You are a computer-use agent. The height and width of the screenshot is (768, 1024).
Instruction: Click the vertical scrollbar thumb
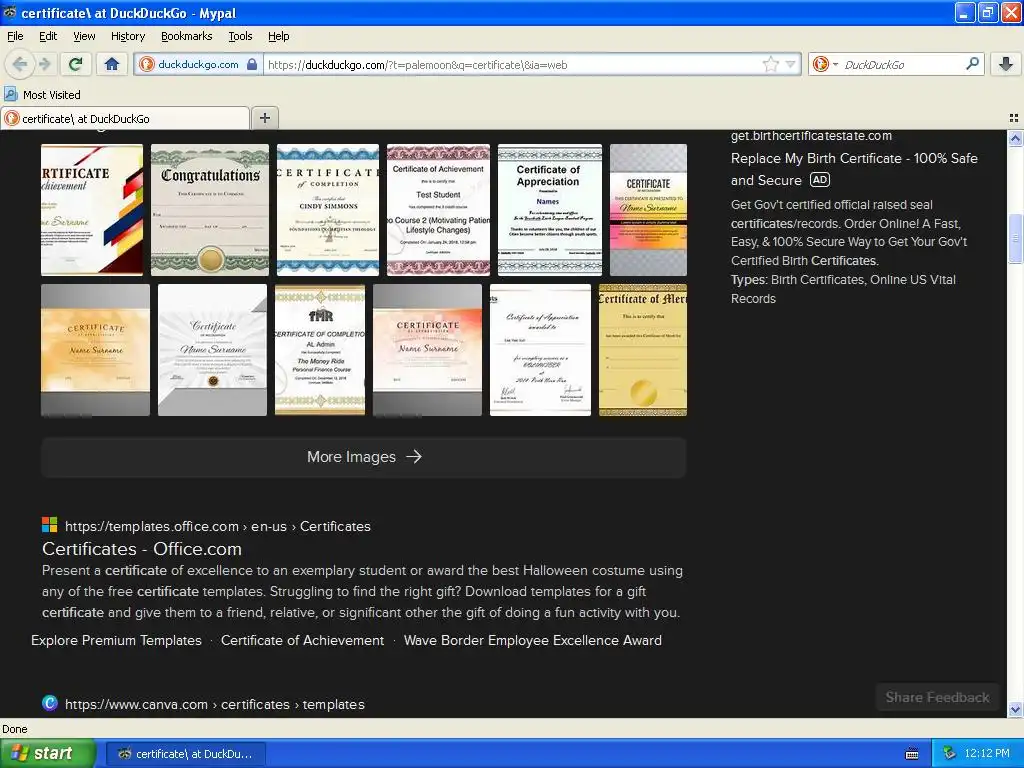pos(1015,238)
